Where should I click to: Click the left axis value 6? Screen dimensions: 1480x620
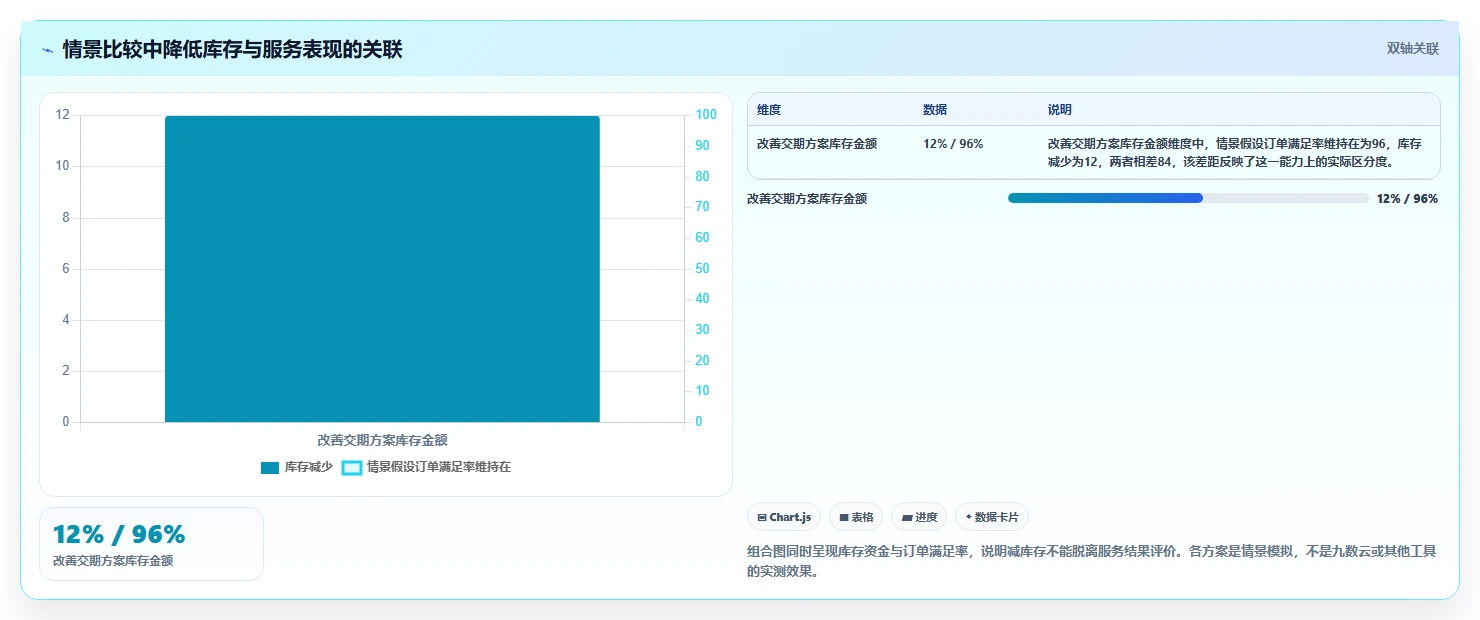pyautogui.click(x=66, y=269)
